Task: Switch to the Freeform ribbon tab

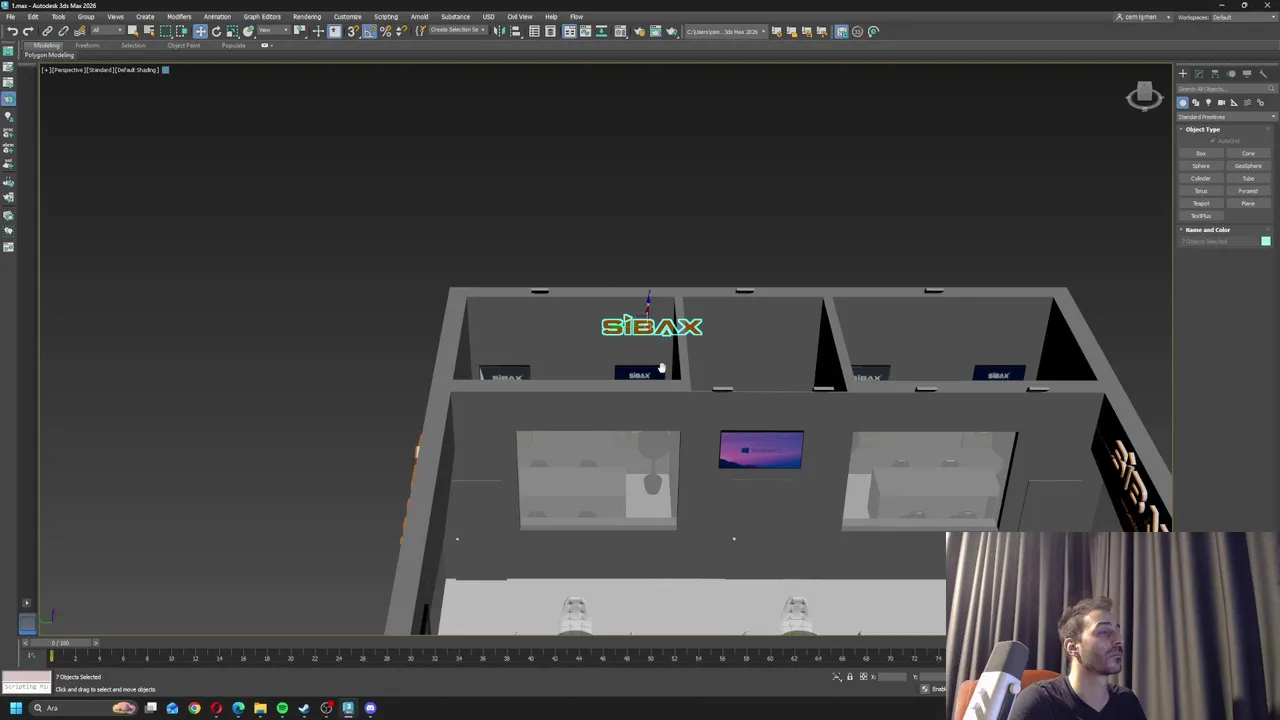Action: (87, 46)
